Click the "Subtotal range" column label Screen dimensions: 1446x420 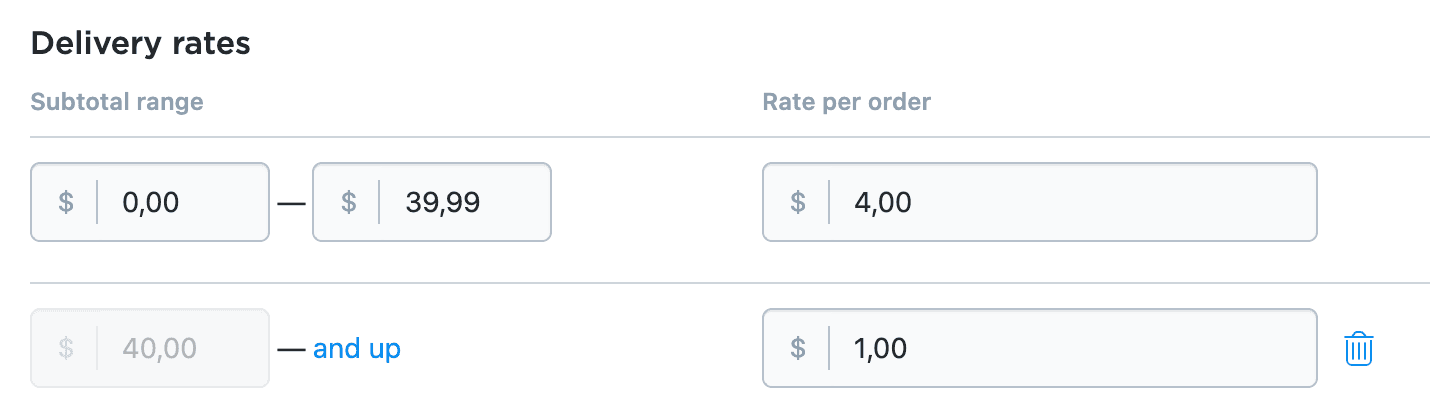(x=117, y=102)
